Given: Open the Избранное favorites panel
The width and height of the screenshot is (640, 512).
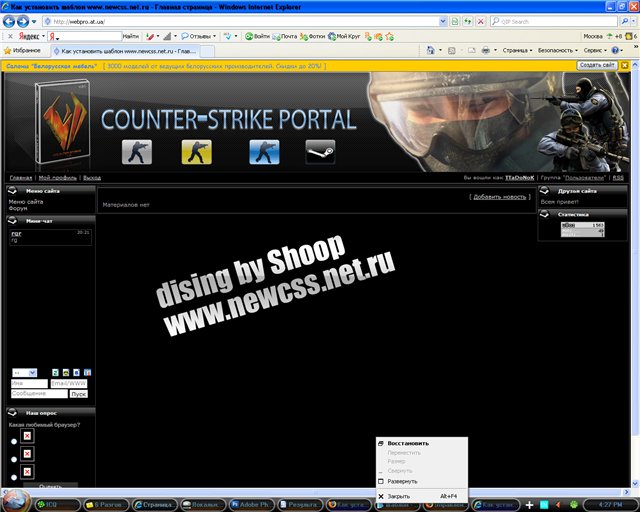Looking at the screenshot, I should click(x=22, y=51).
